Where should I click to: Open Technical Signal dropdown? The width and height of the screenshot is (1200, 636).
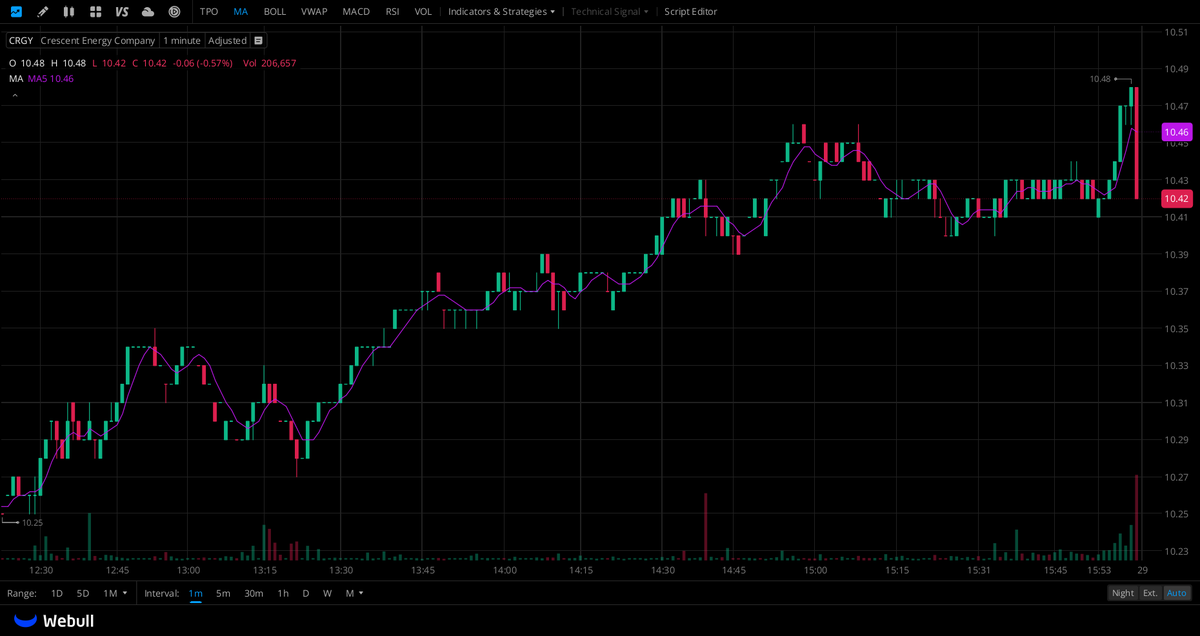tap(610, 12)
